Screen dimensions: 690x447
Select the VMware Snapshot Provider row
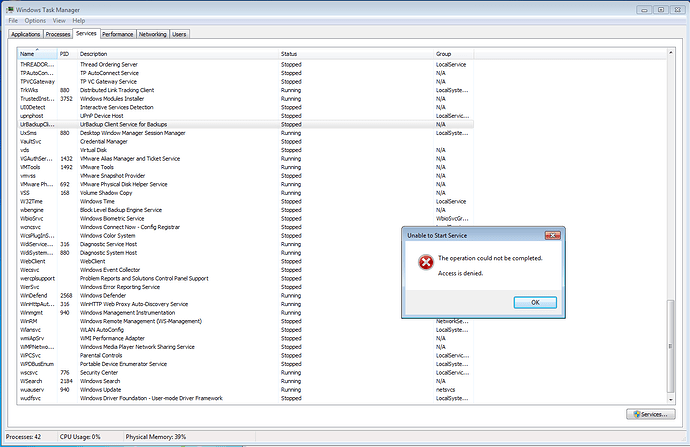pos(246,176)
